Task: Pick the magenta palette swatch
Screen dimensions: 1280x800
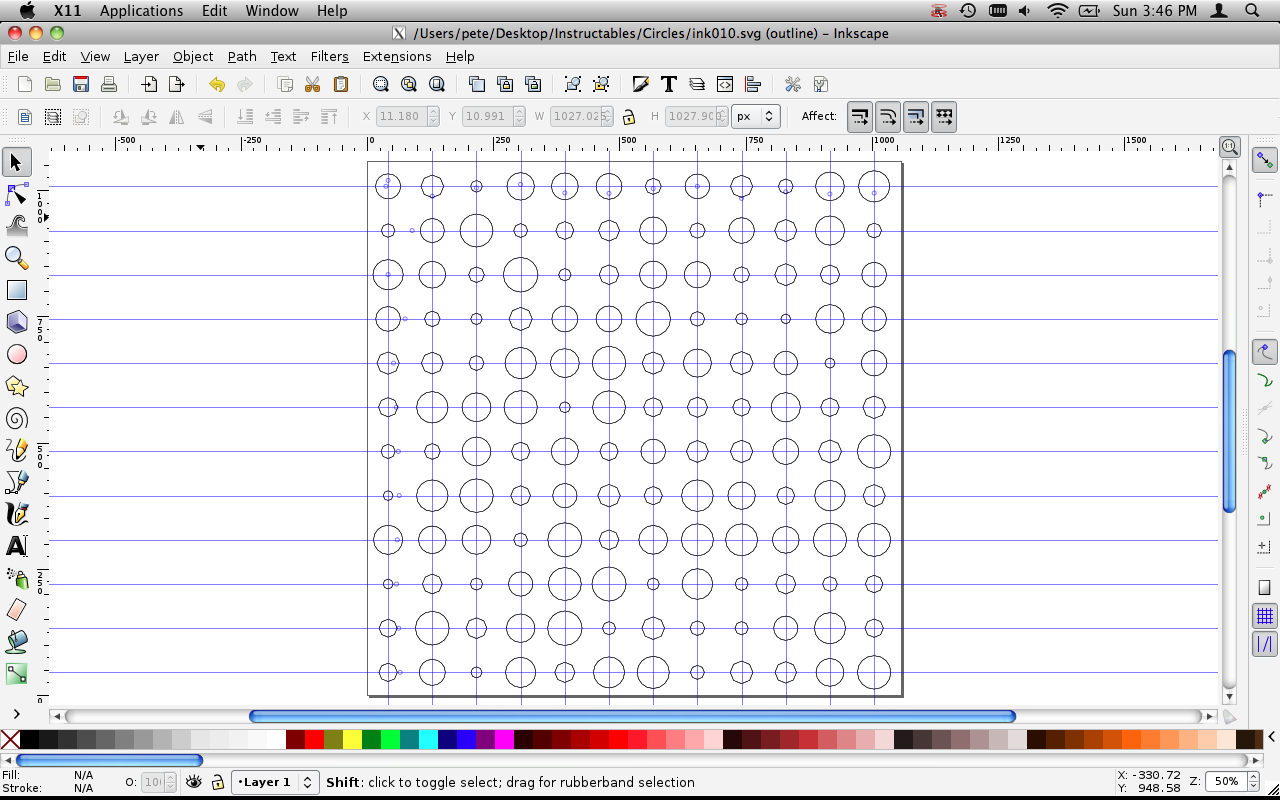Action: pos(504,740)
